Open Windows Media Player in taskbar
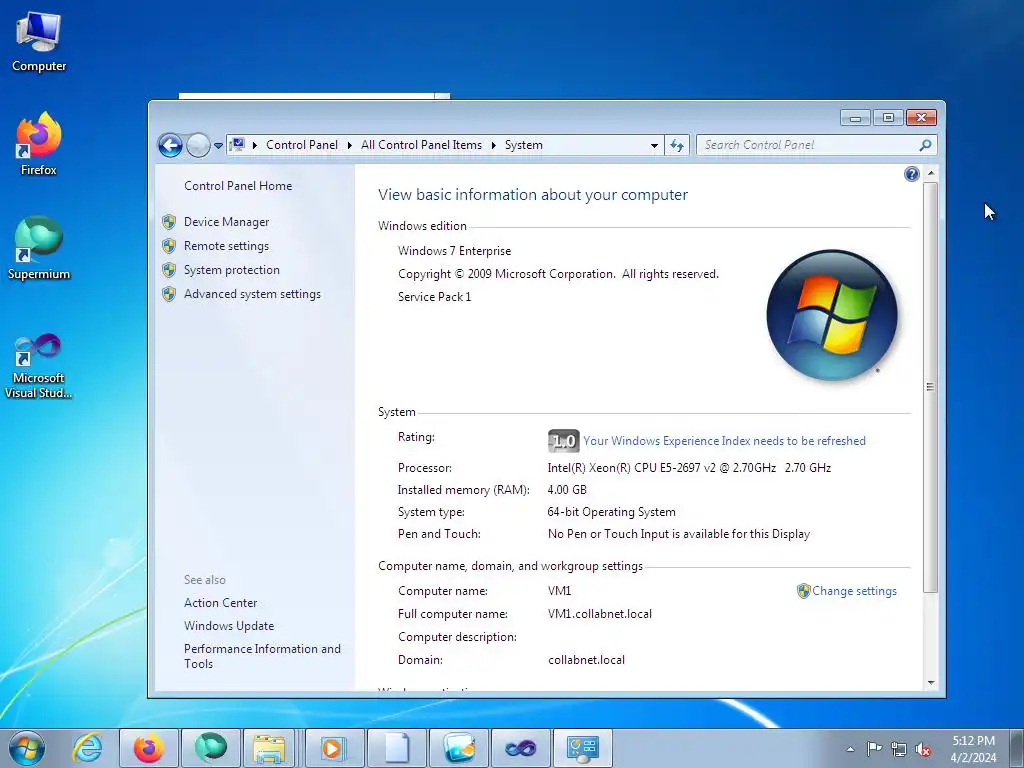The width and height of the screenshot is (1024, 768). [334, 748]
